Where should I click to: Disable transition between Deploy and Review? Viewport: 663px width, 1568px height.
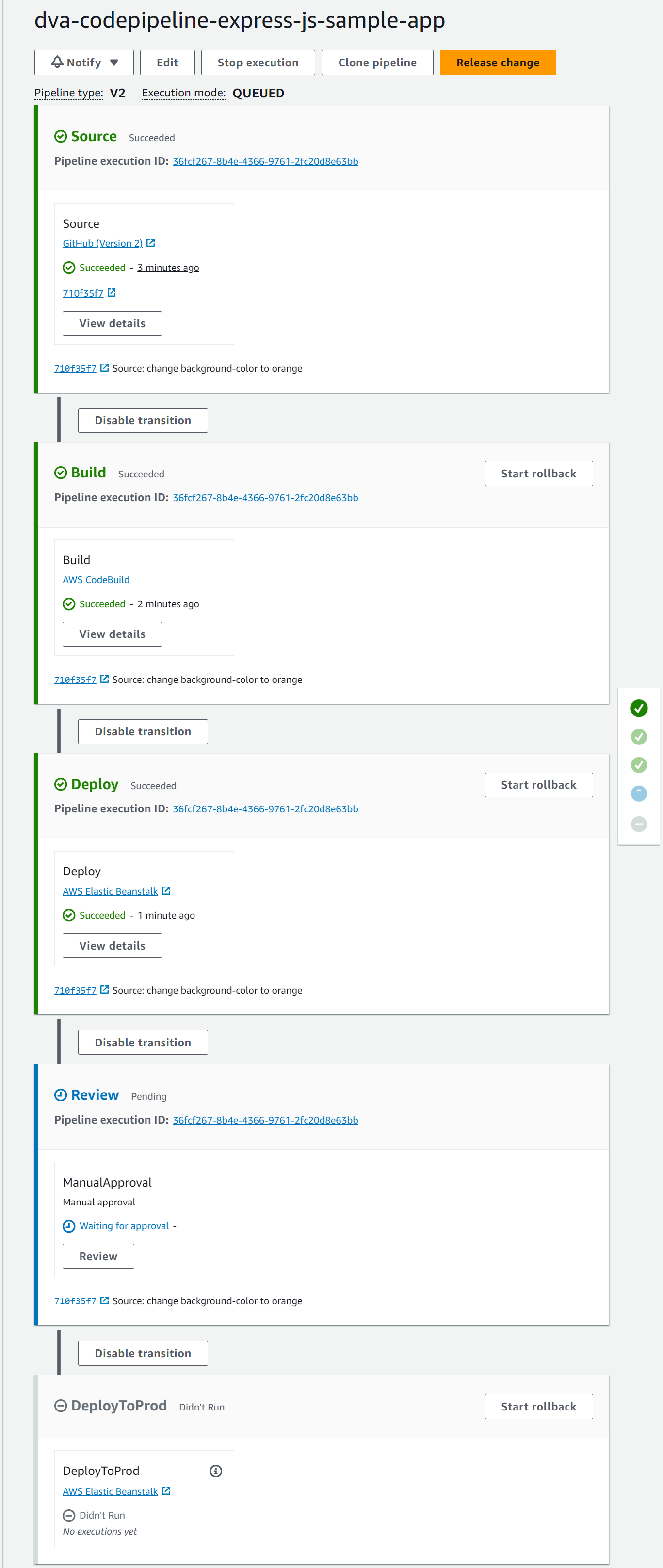point(143,1043)
